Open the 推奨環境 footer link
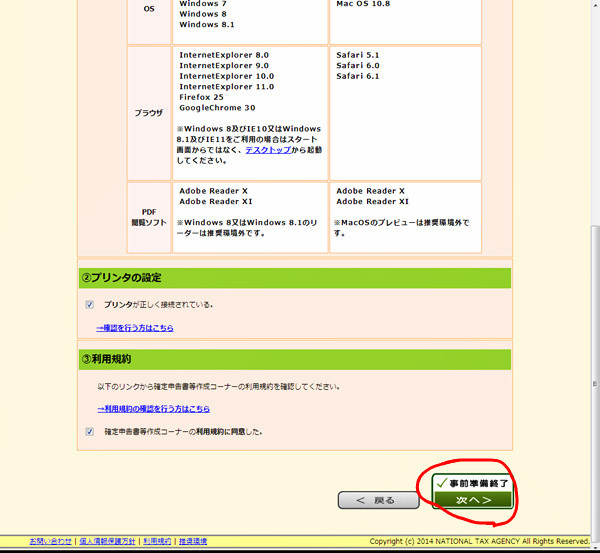This screenshot has height=553, width=600. click(x=193, y=541)
